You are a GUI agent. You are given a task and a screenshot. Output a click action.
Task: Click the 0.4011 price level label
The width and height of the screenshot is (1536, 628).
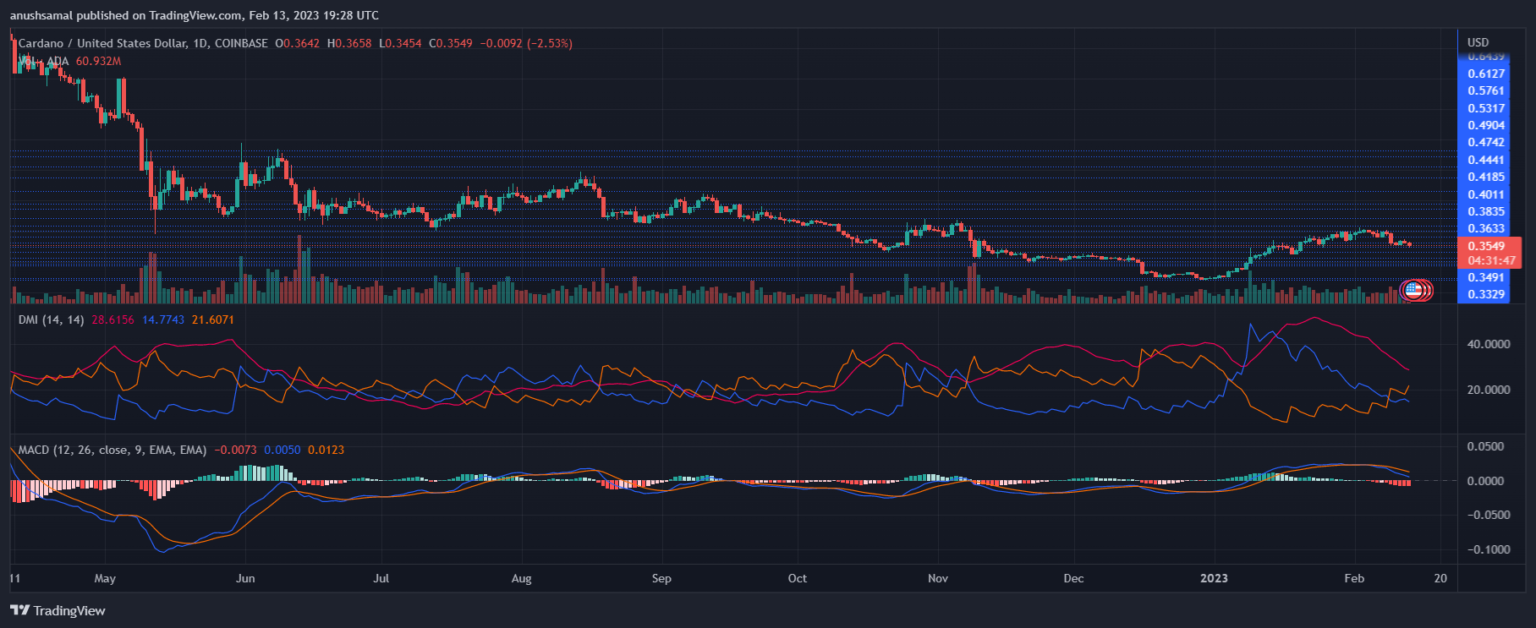(x=1486, y=194)
